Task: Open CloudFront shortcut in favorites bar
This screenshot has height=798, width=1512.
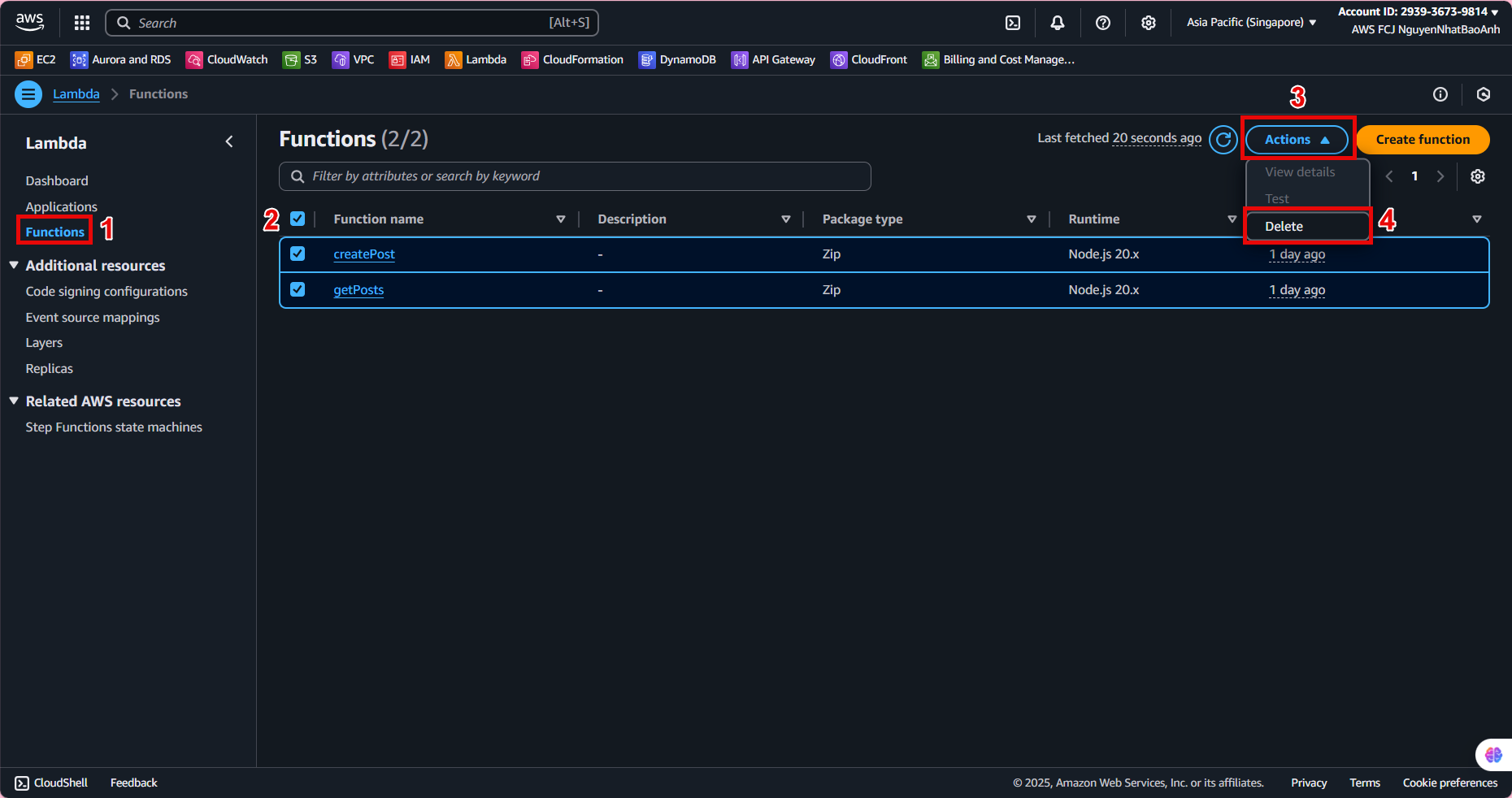Action: pyautogui.click(x=868, y=59)
